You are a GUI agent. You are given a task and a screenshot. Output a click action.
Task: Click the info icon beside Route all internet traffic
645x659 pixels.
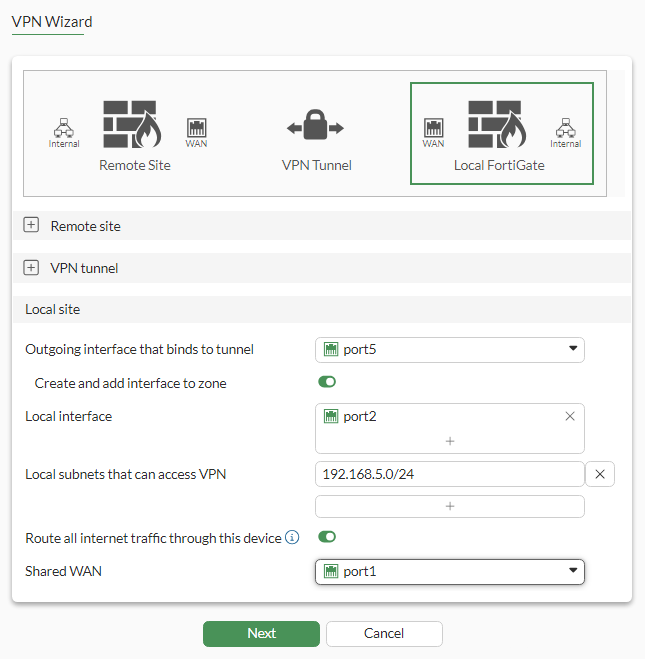click(x=292, y=537)
